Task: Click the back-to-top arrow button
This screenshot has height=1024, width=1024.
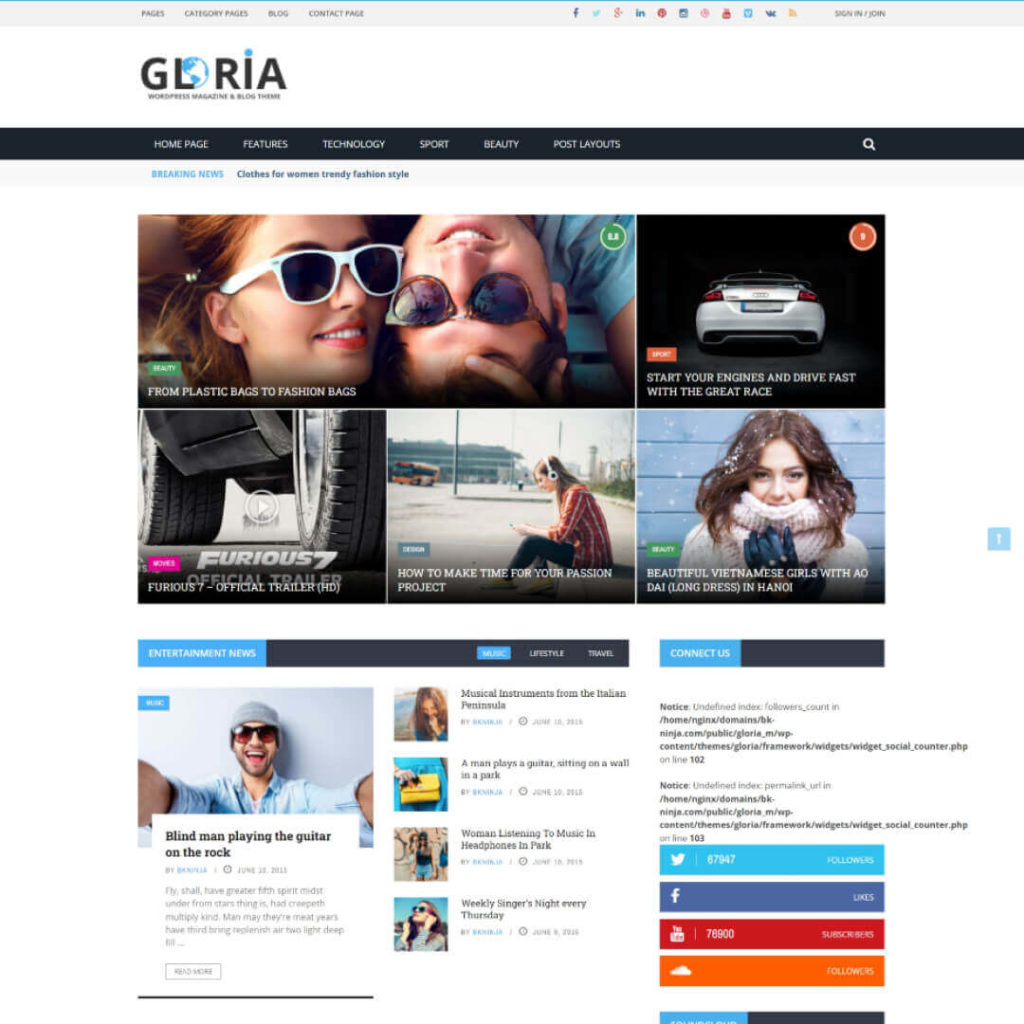Action: 999,539
